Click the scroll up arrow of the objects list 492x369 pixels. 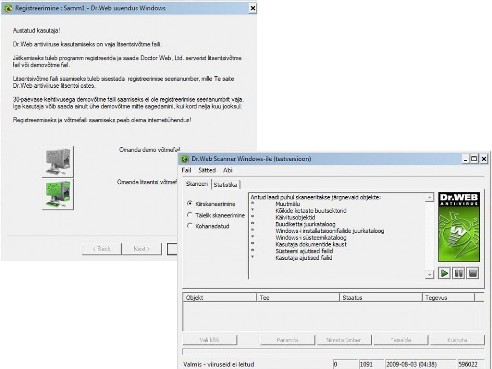tap(429, 197)
